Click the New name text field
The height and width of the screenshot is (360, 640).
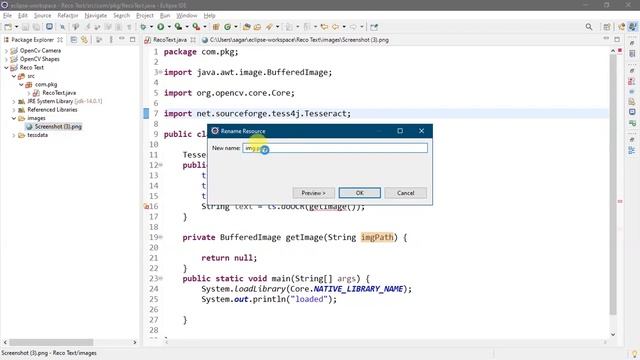(x=335, y=148)
